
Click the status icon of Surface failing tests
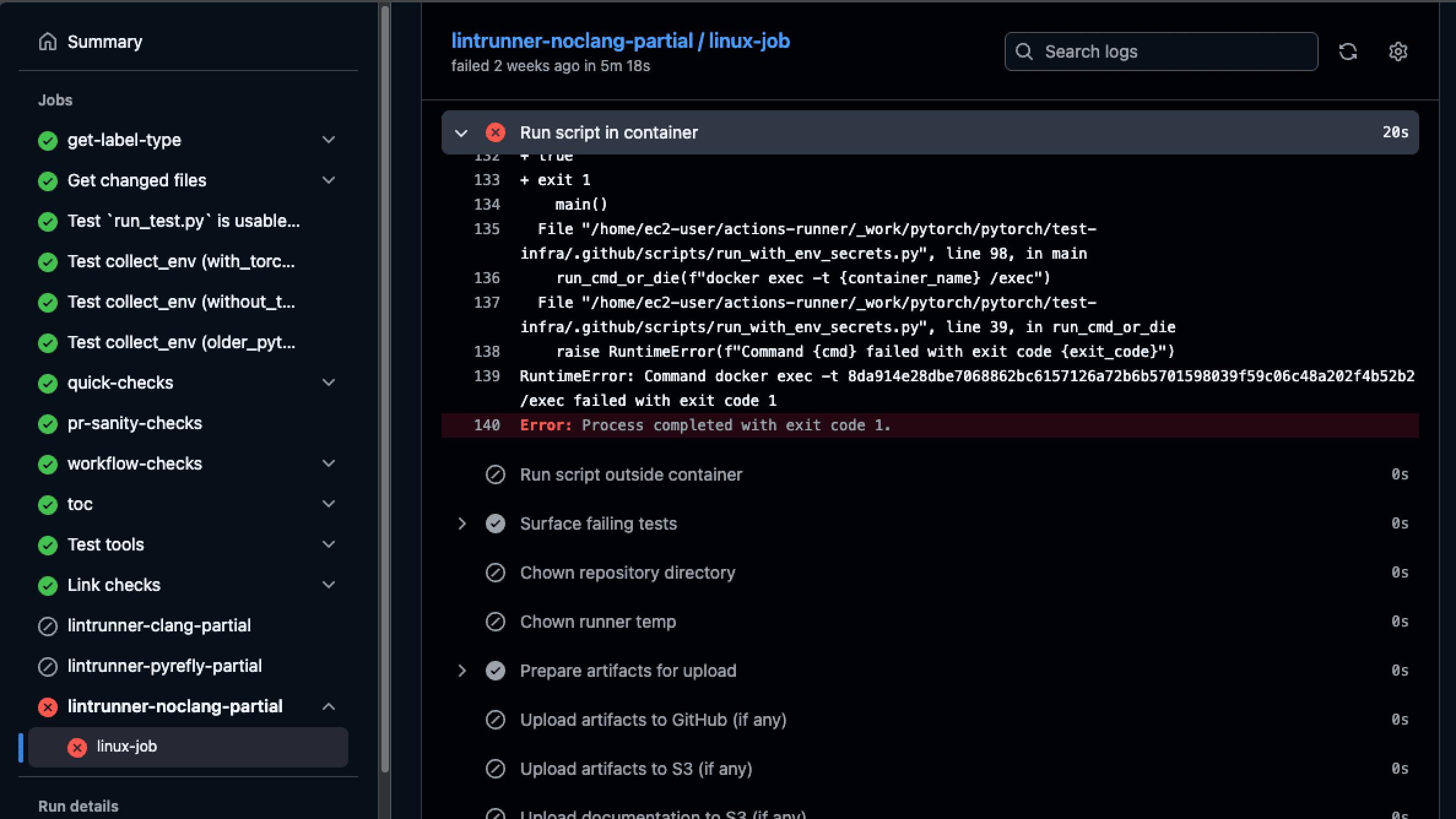495,524
